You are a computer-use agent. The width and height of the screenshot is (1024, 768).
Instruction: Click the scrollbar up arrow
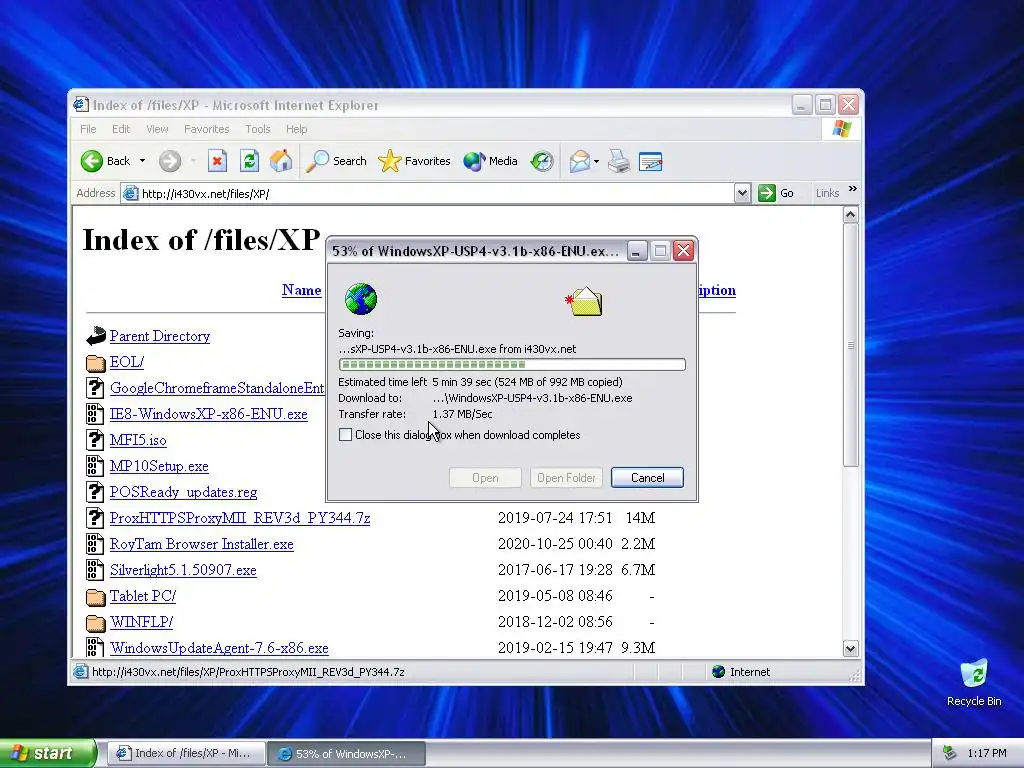(850, 215)
